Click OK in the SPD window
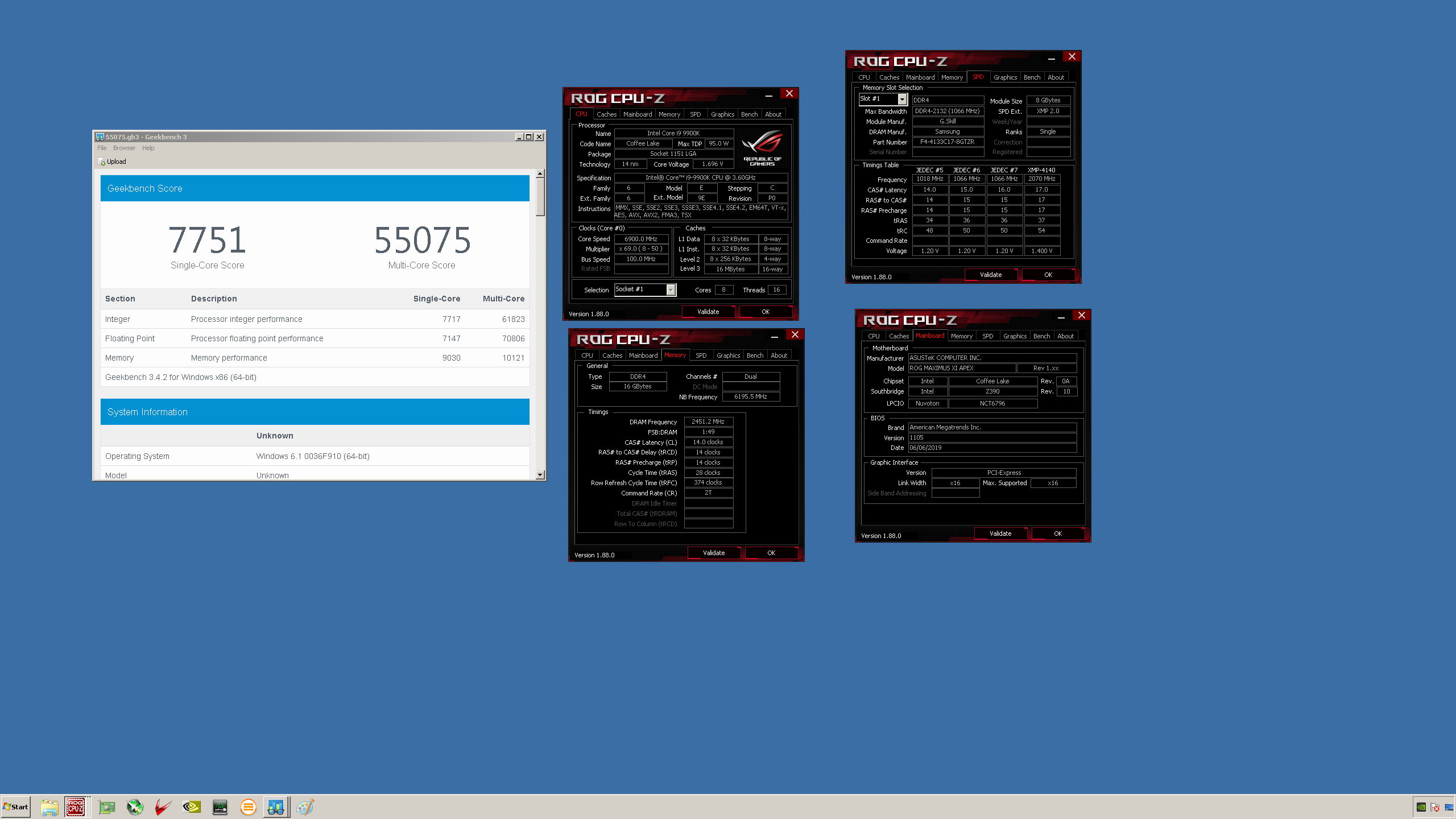 pos(1048,275)
